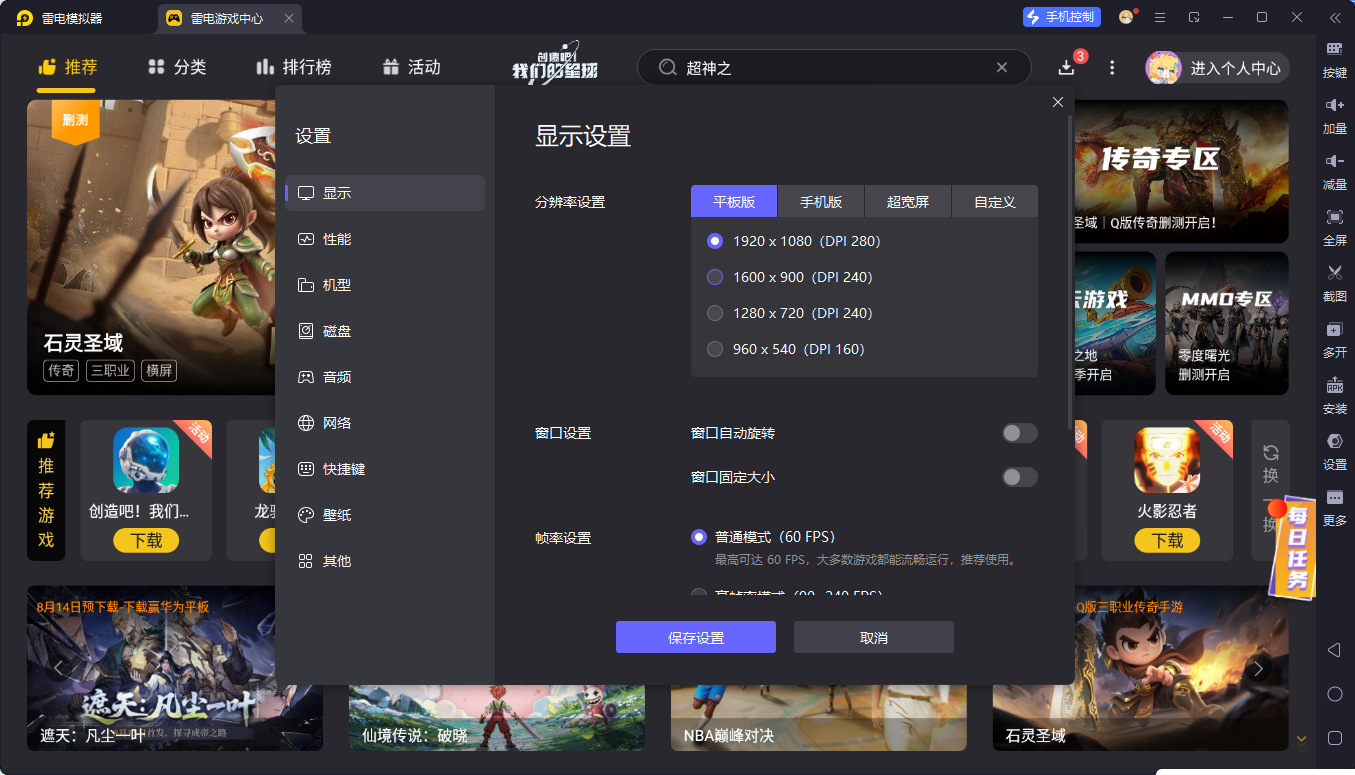Open MMO专区 banner thumbnail

1226,323
